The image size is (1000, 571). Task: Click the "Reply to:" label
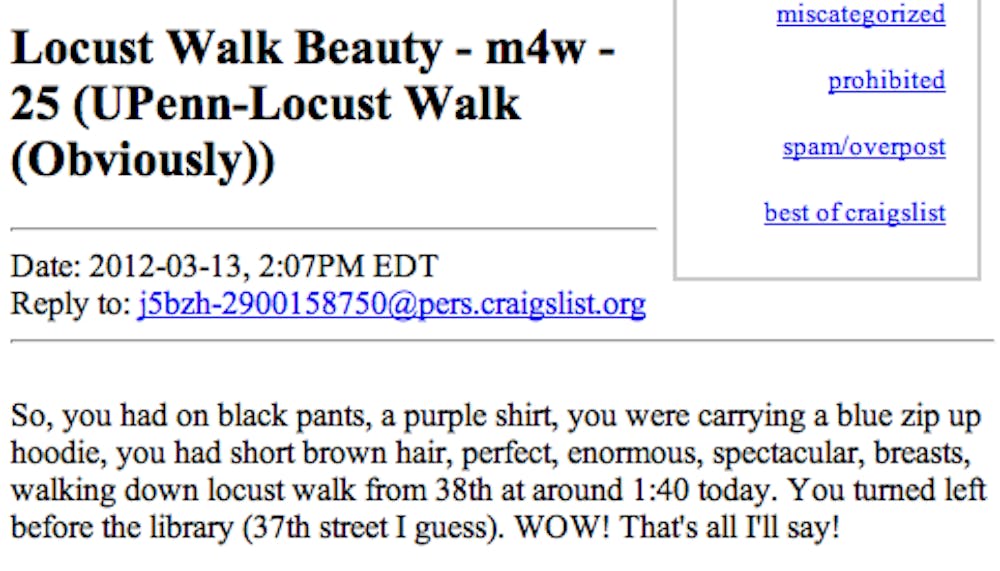pos(70,303)
